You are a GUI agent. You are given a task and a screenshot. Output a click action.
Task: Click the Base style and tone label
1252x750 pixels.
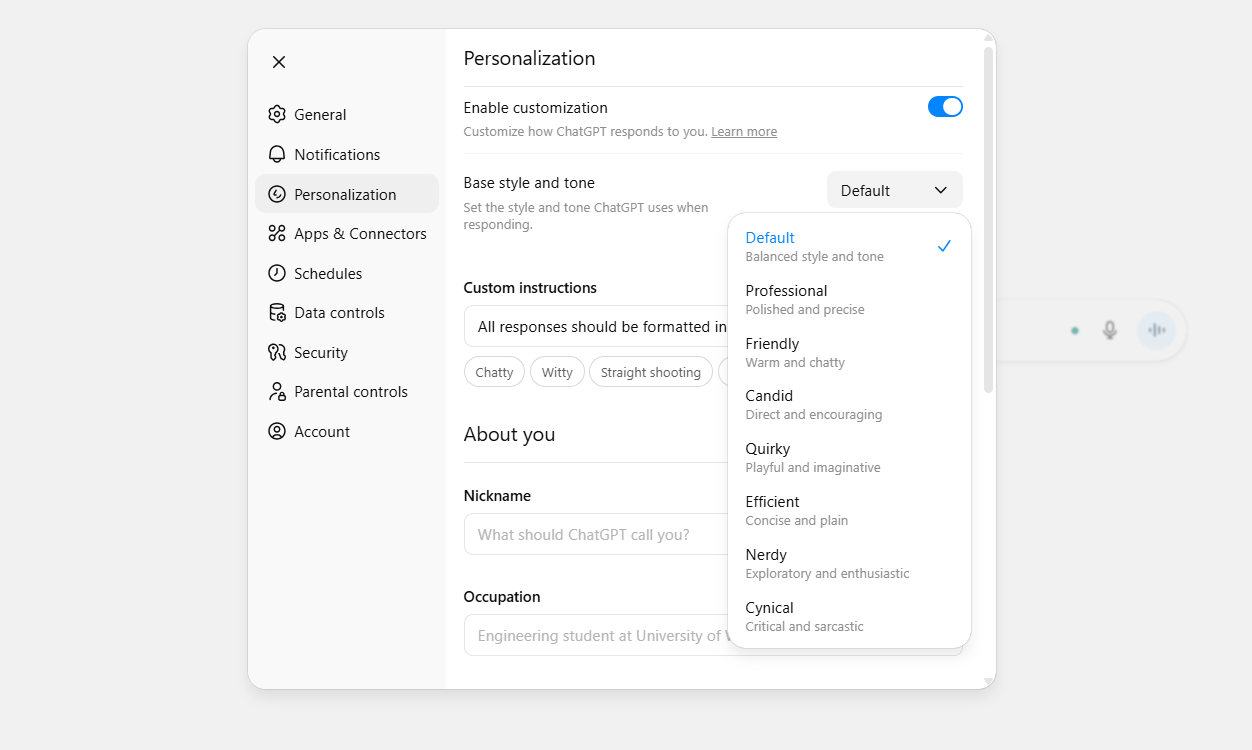point(529,182)
